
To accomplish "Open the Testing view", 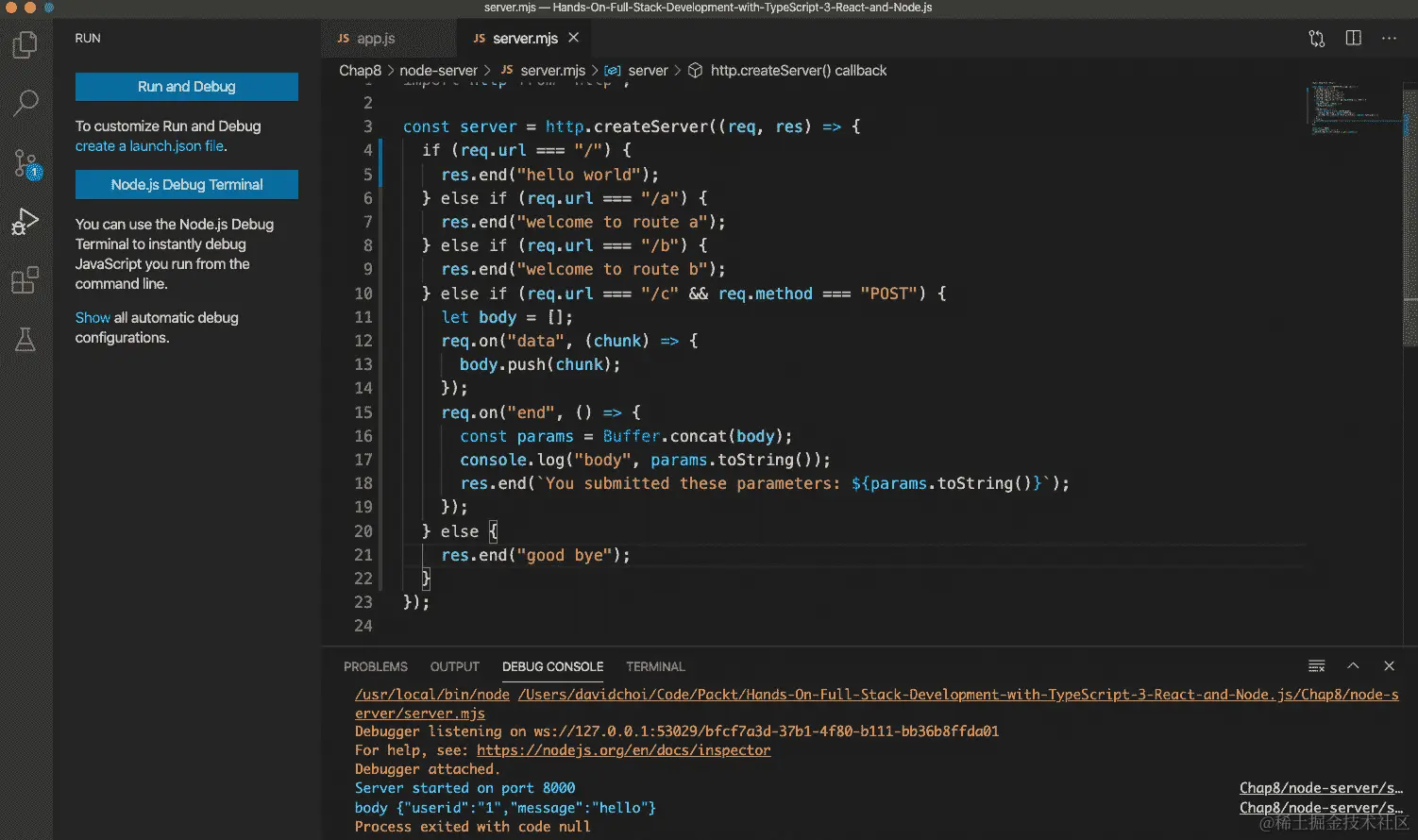I will (x=25, y=339).
